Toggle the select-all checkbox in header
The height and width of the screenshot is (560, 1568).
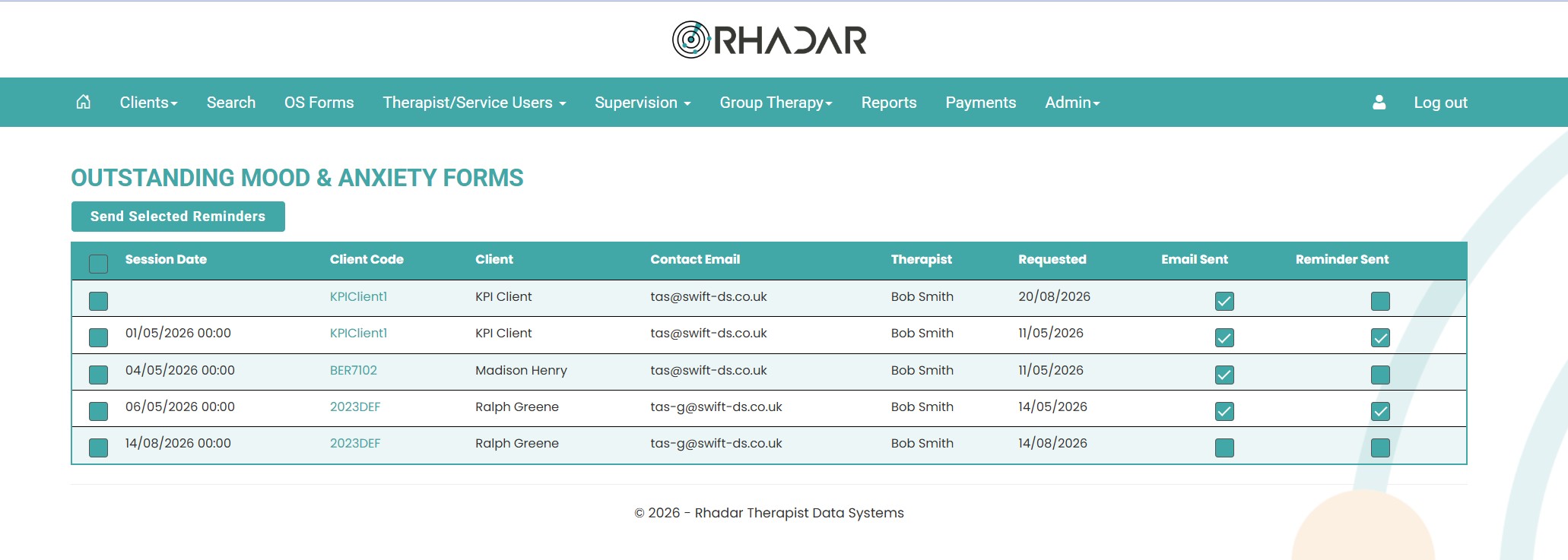click(98, 264)
